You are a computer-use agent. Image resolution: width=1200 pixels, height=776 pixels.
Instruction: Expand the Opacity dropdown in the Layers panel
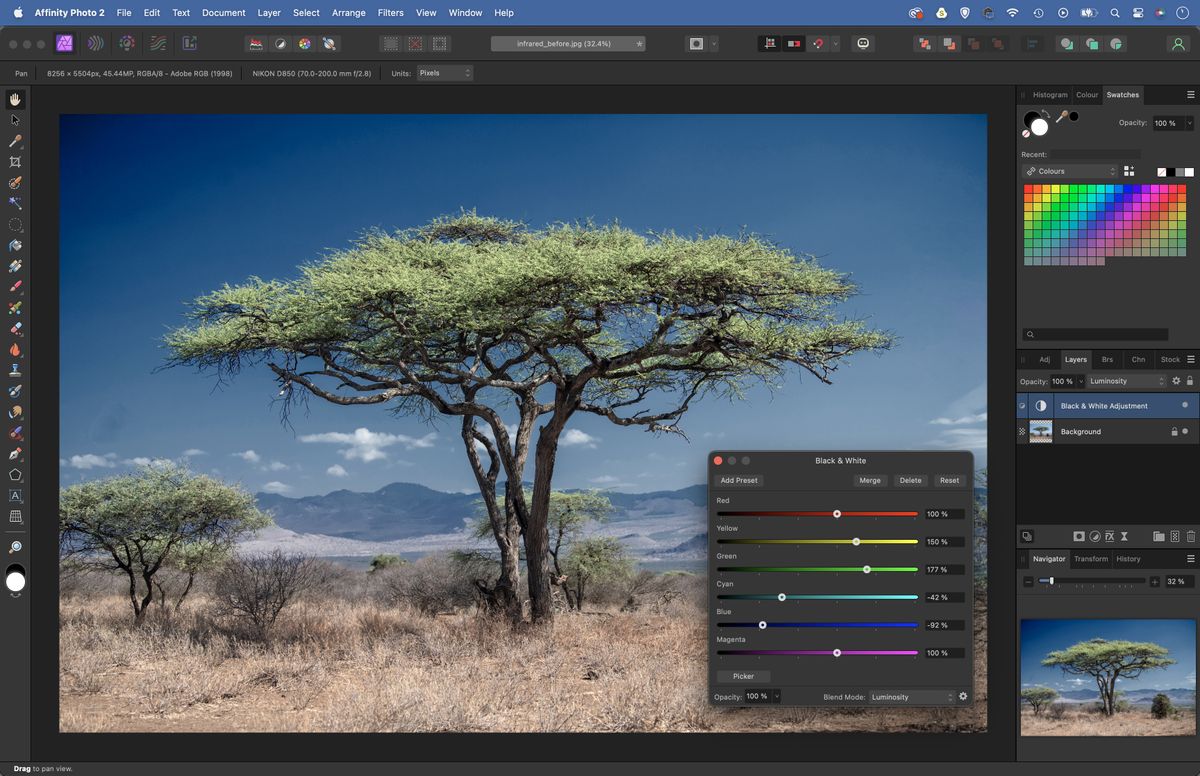[1081, 381]
